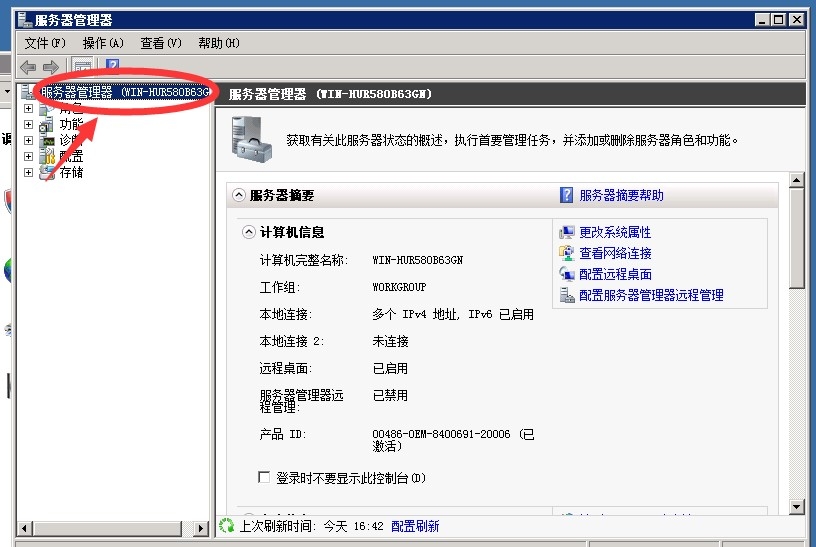Click the 已禁用 remote management value
The height and width of the screenshot is (547, 816).
click(390, 396)
